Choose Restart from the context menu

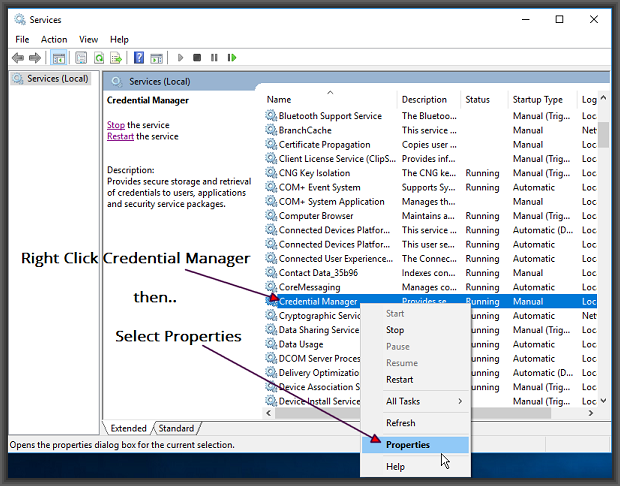[x=400, y=379]
